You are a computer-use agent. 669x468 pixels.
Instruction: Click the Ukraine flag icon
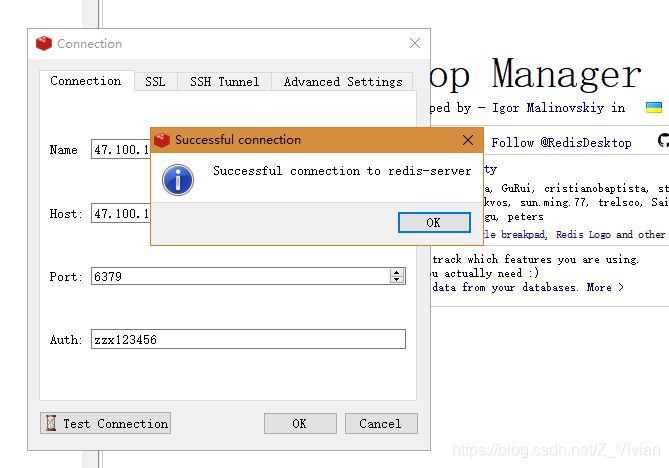click(x=654, y=107)
